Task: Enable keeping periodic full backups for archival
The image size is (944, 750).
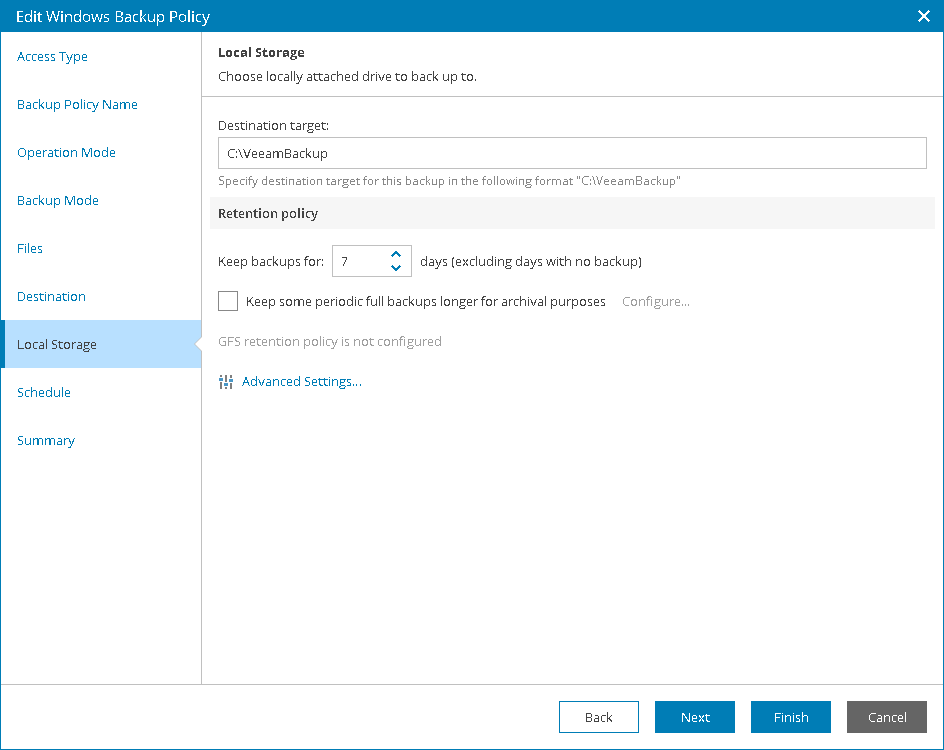Action: click(227, 301)
